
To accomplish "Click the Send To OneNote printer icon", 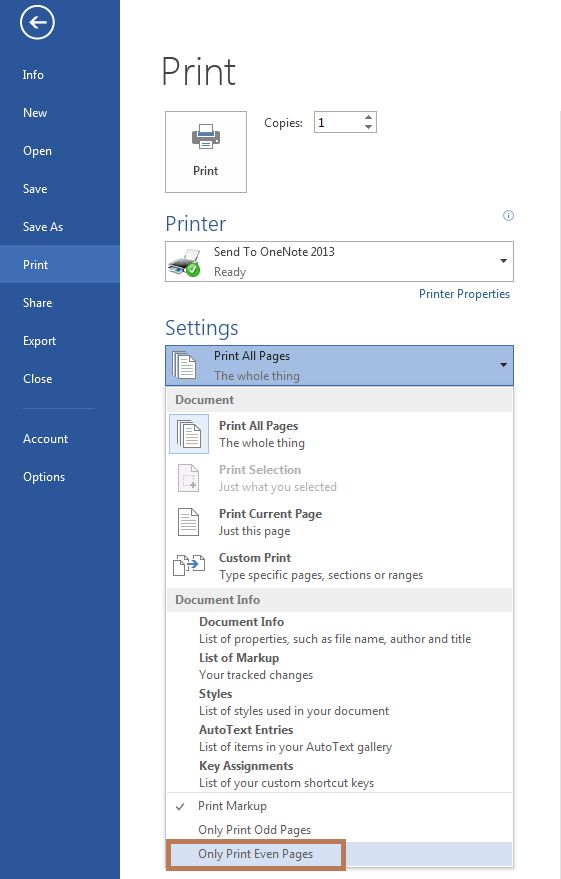I will pyautogui.click(x=184, y=262).
